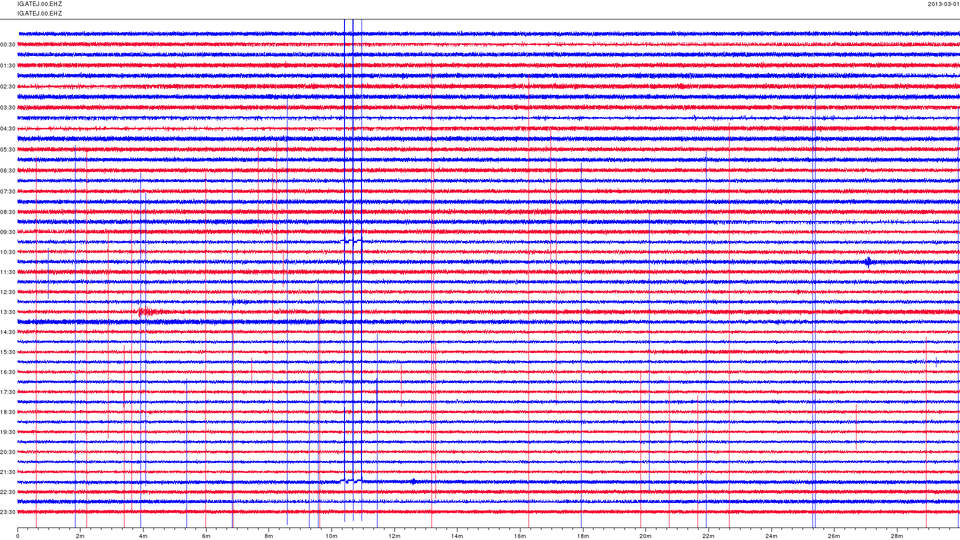The width and height of the screenshot is (960, 540).
Task: Click the 2013-03-01 date label
Action: coord(943,4)
